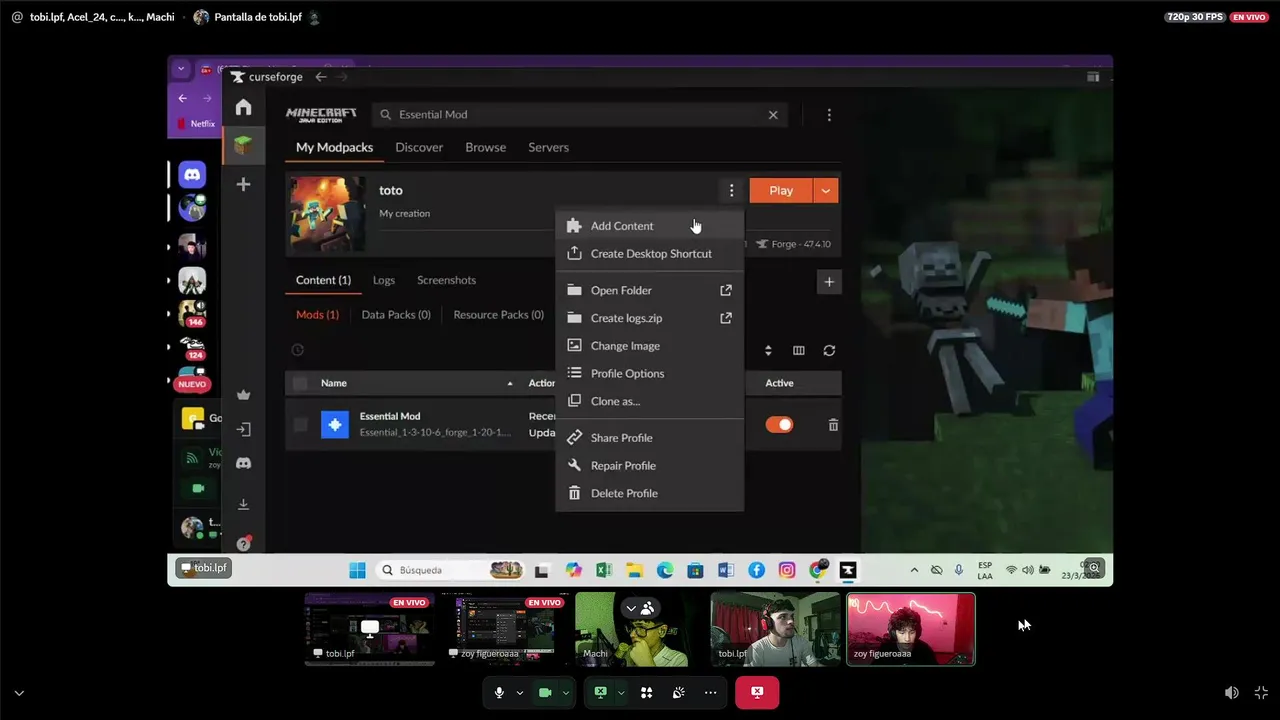Choose Clone as... option
The width and height of the screenshot is (1280, 720).
(x=650, y=401)
